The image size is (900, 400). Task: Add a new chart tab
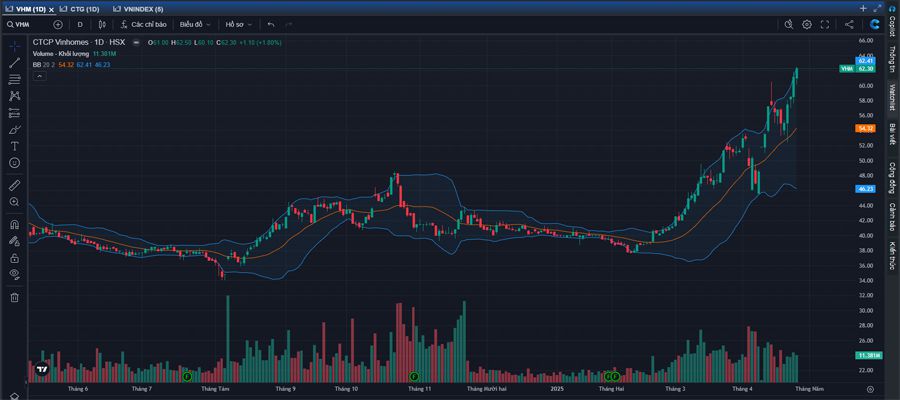(863, 8)
